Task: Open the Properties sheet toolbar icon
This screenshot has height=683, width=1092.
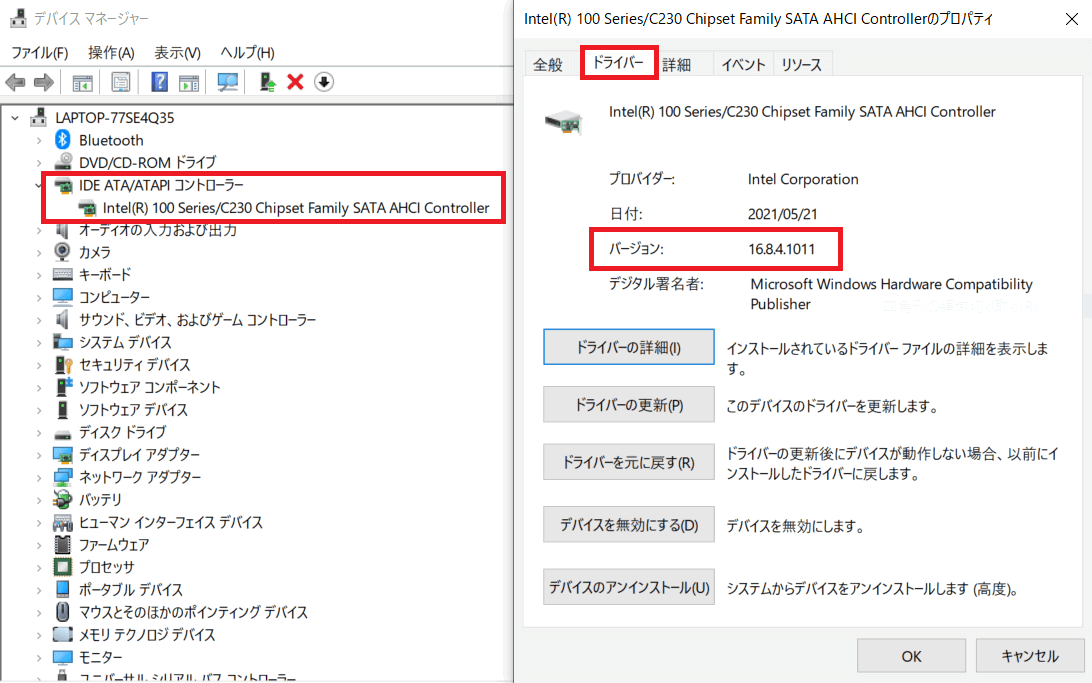Action: [120, 82]
